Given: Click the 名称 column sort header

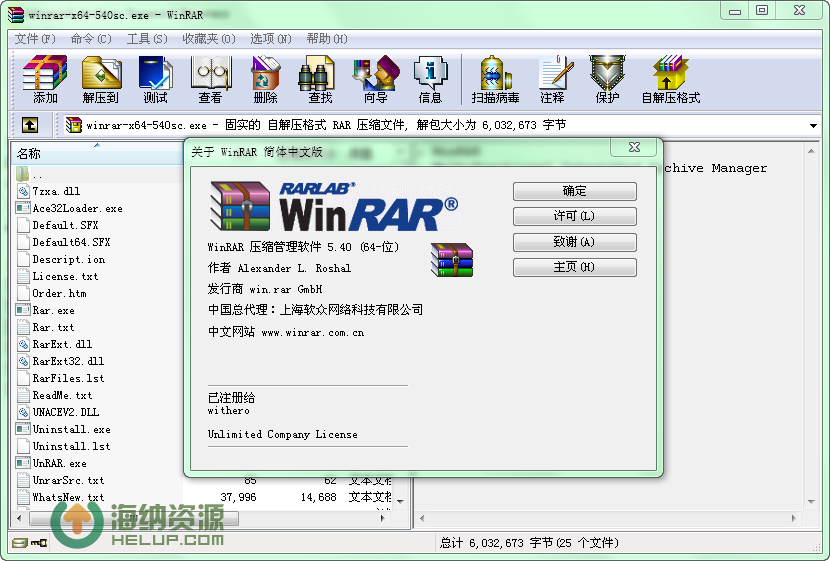Looking at the screenshot, I should 97,153.
